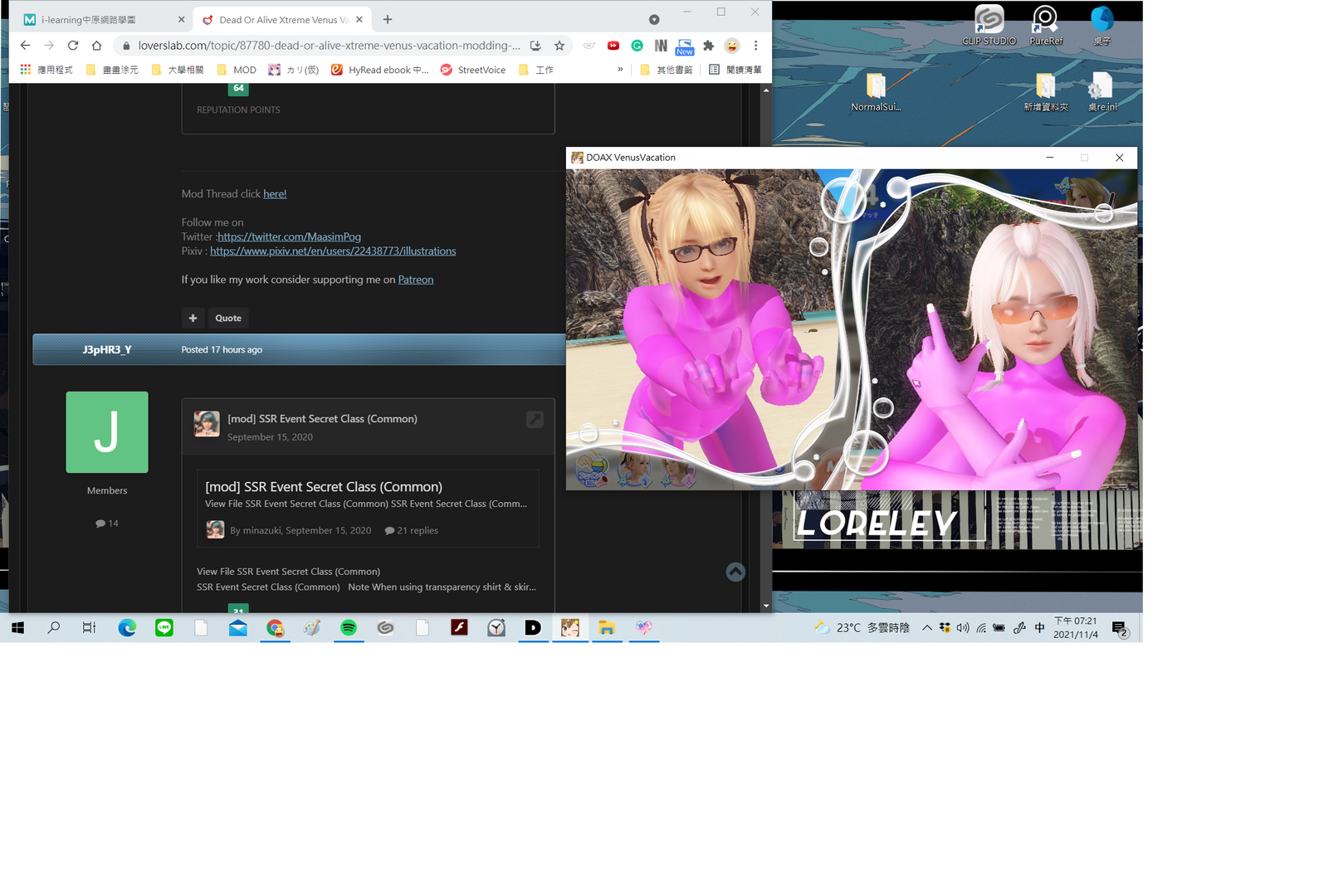Open the 工作 bookmark folder

(x=536, y=70)
